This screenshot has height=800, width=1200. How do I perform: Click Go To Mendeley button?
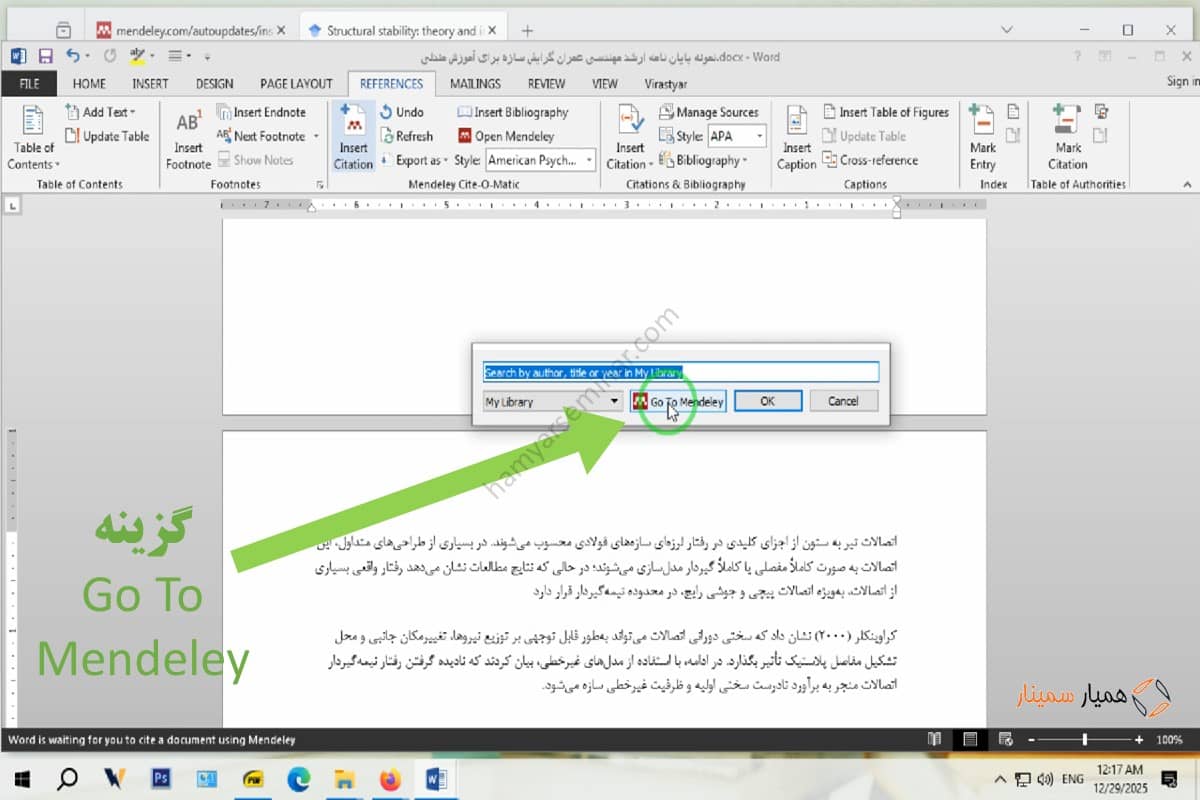pyautogui.click(x=678, y=401)
